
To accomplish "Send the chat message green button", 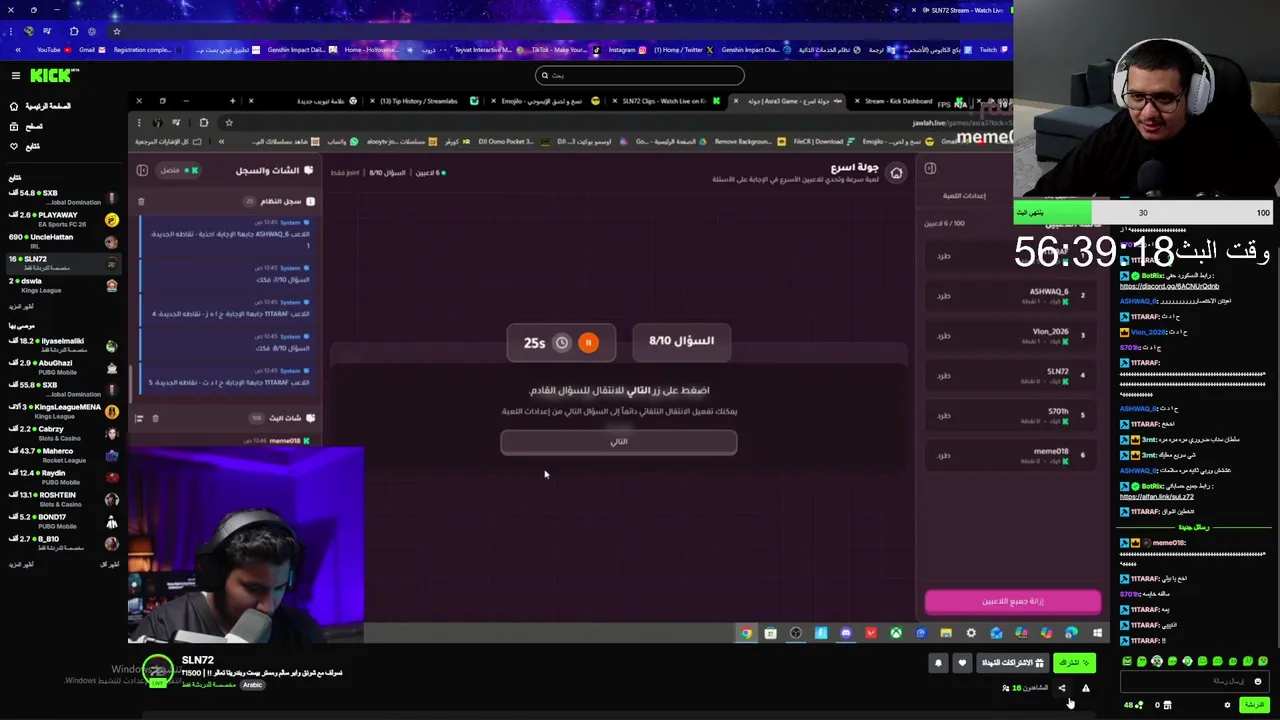I will [1254, 705].
